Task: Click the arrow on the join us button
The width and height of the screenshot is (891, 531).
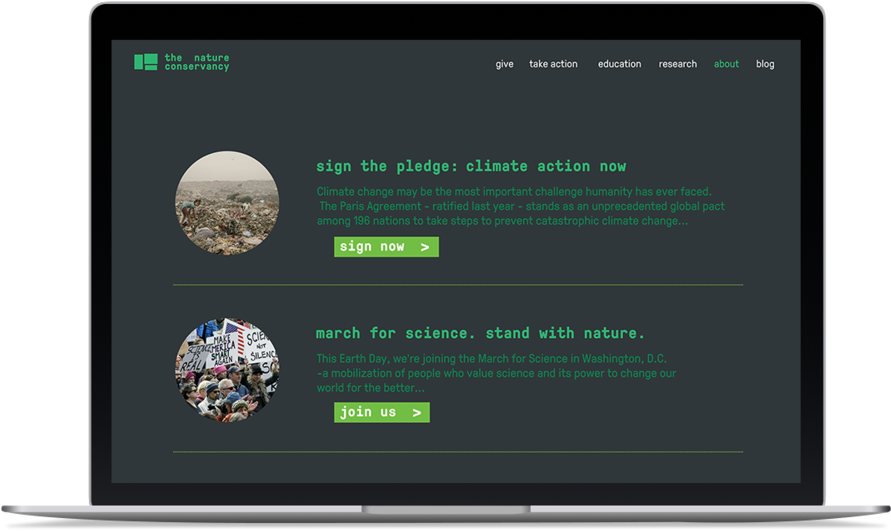Action: click(x=416, y=412)
